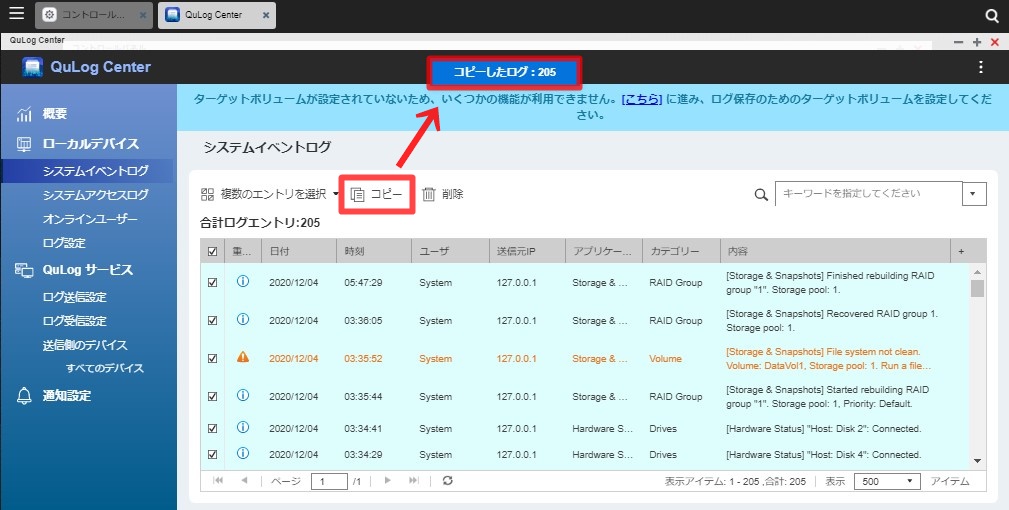Open the items-per-page 500 dropdown

tap(888, 481)
